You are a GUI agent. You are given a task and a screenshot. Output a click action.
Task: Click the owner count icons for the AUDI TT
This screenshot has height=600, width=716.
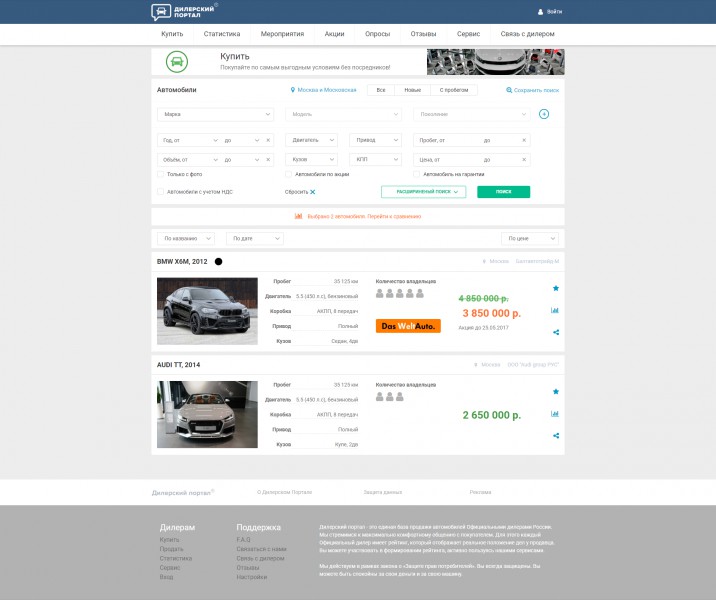click(x=390, y=397)
